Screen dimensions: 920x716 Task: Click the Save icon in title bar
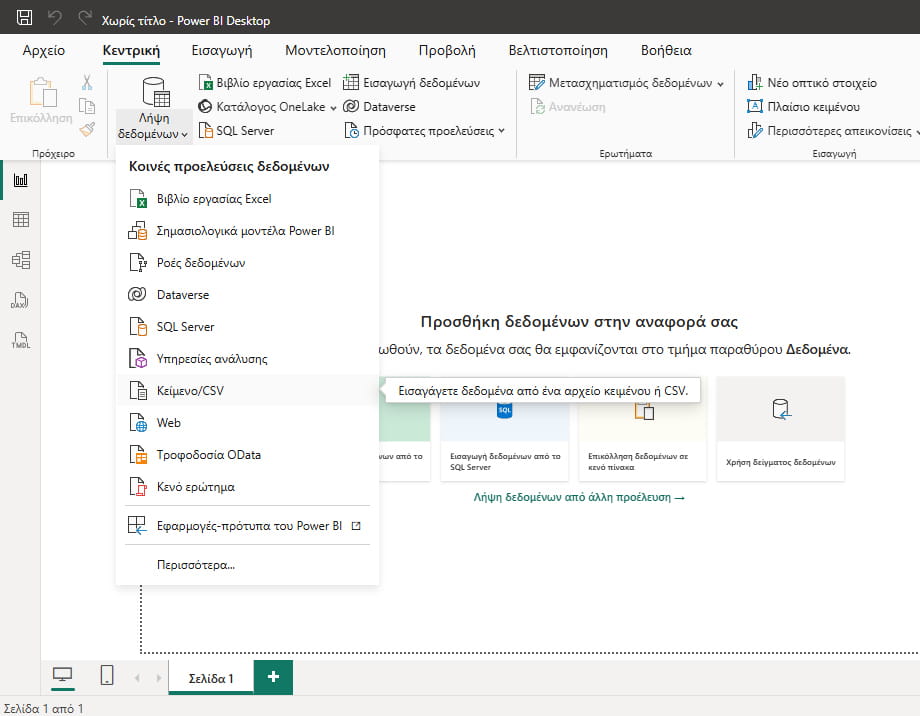24,18
